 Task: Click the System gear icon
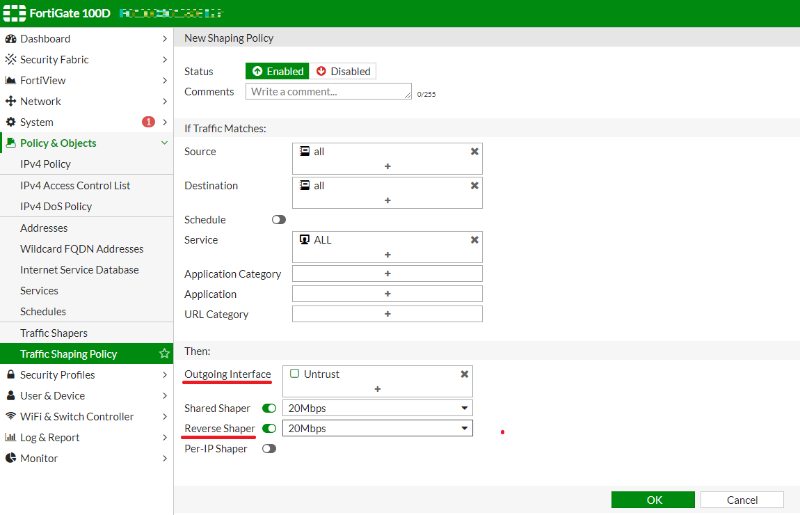(11, 123)
